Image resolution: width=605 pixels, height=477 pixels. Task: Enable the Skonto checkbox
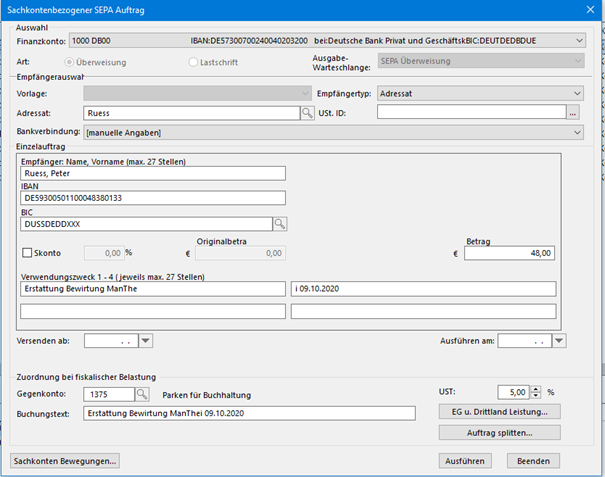[x=27, y=254]
